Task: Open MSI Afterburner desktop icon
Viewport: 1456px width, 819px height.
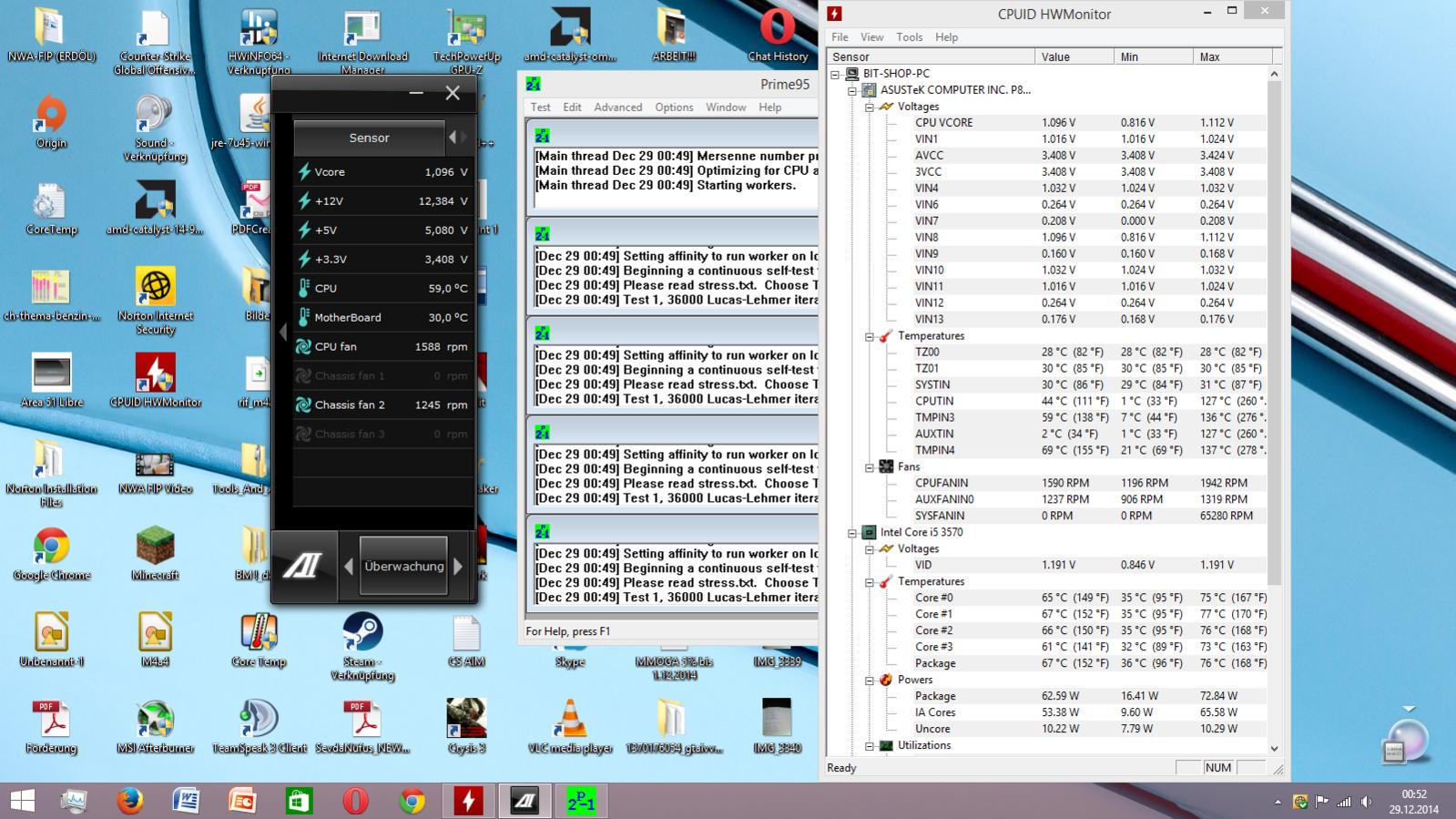Action: coord(155,726)
